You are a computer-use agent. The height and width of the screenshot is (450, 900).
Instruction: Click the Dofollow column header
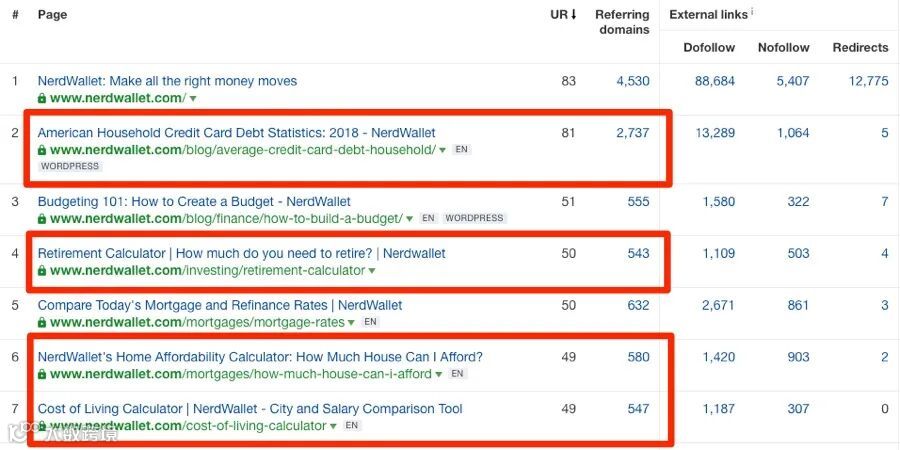pyautogui.click(x=709, y=48)
